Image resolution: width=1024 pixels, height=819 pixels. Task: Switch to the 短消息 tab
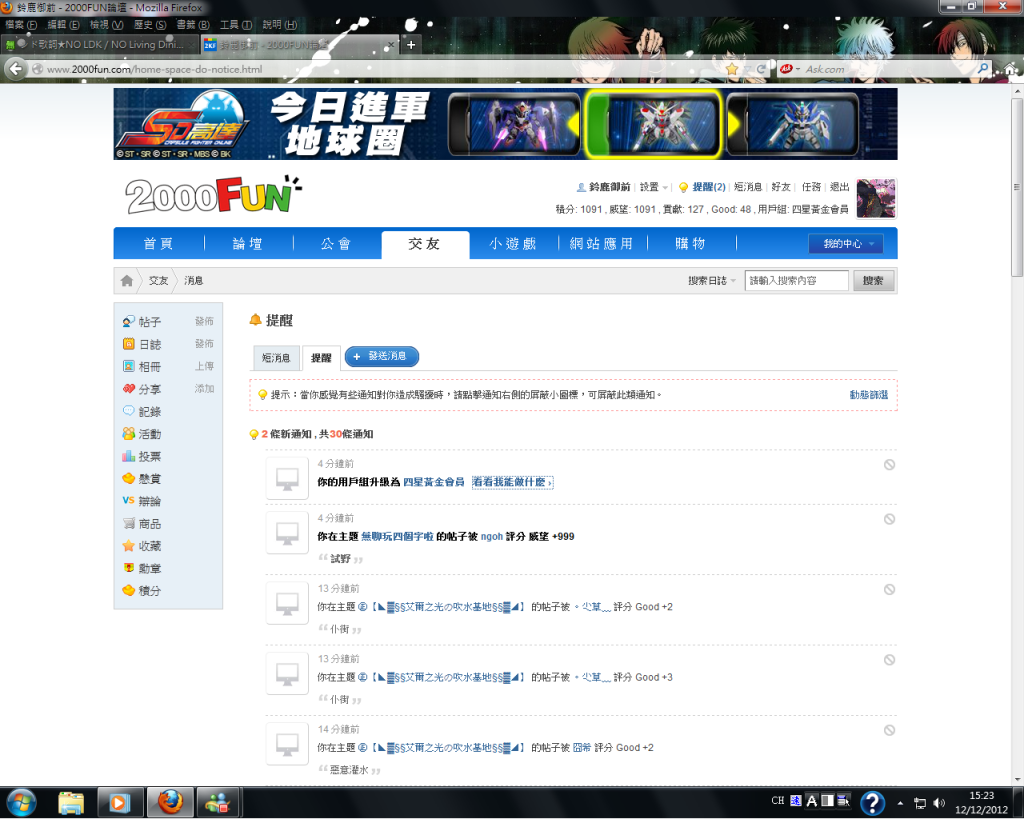point(276,357)
